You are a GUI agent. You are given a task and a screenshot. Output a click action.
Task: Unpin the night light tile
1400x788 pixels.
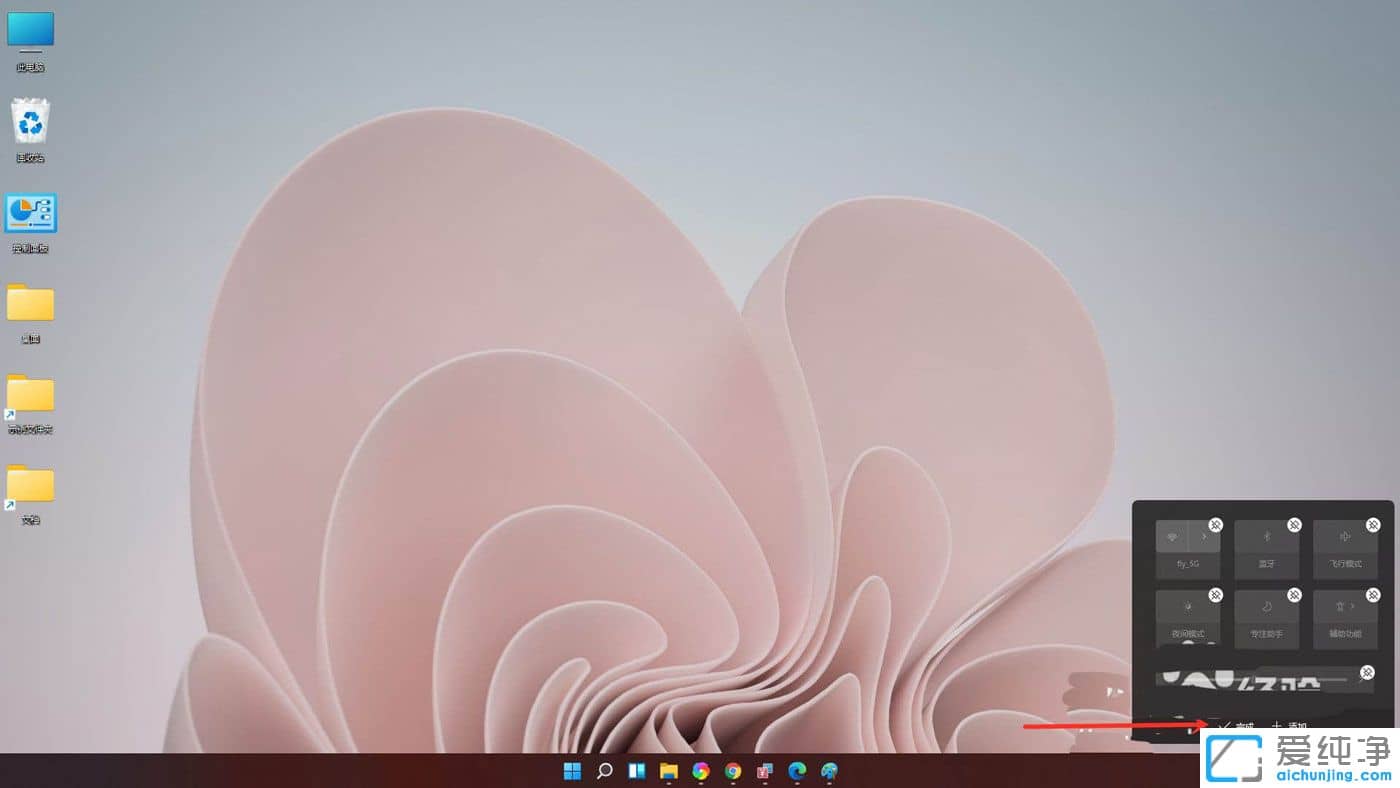coord(1216,595)
